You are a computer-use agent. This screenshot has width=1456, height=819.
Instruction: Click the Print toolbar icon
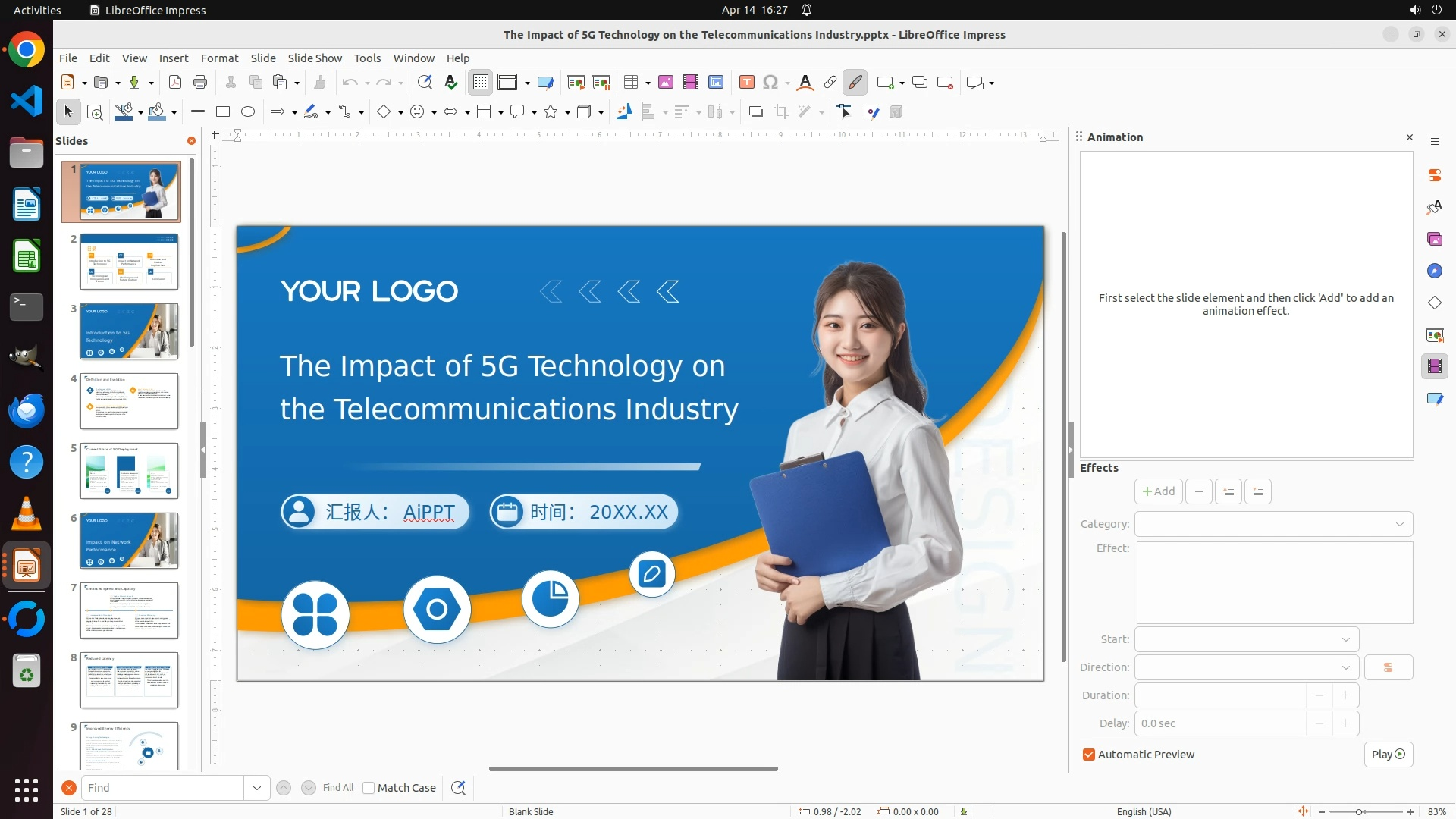pos(200,83)
